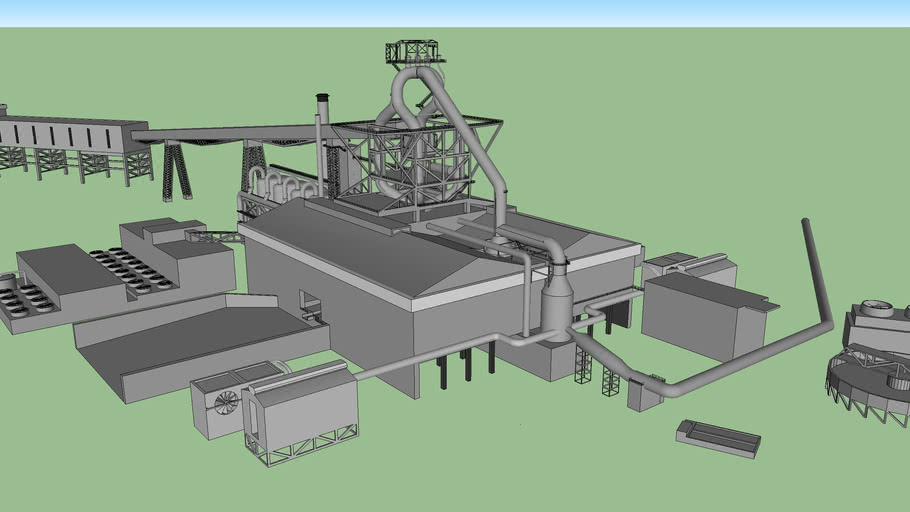
Task: Click the row of arched pipes beside the furnace
Action: point(285,183)
